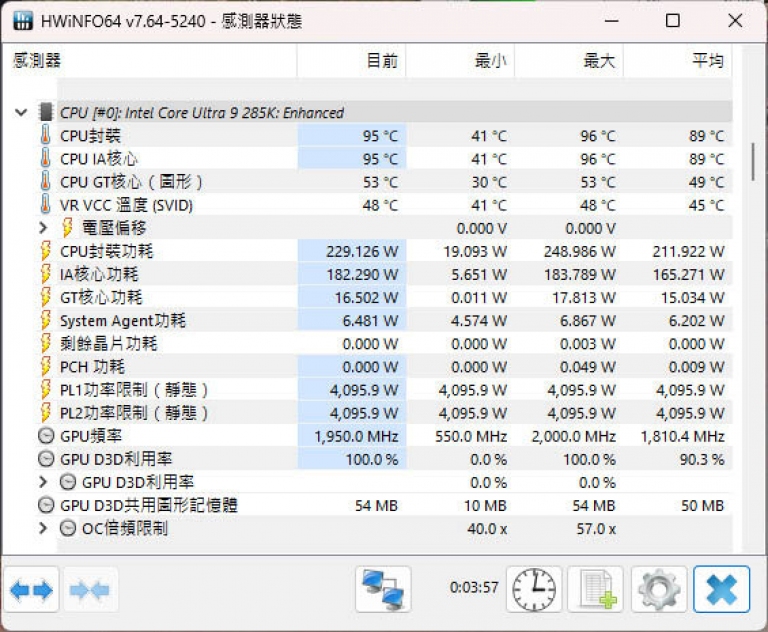Click average utilization 90.3 %
This screenshot has height=632, width=768.
(702, 459)
